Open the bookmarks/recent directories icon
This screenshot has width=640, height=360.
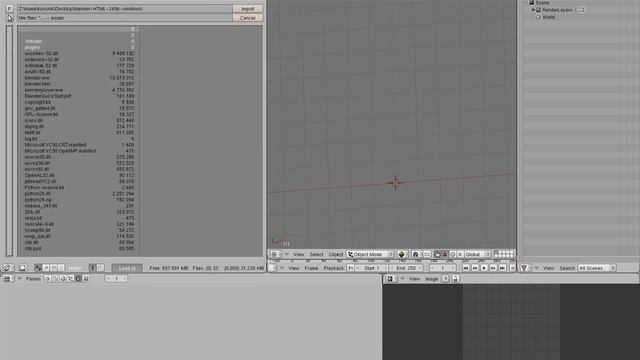tap(10, 18)
